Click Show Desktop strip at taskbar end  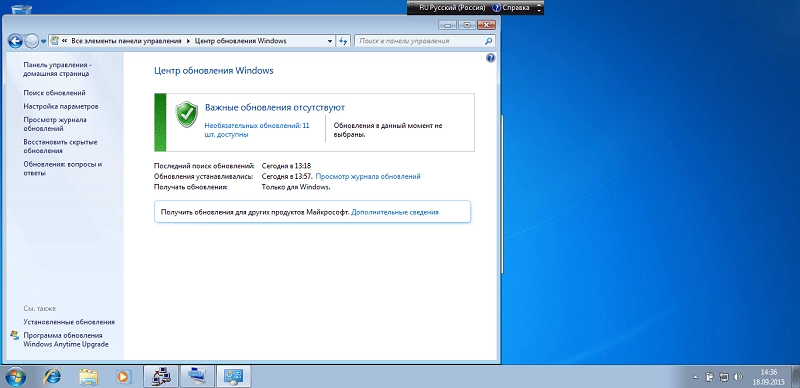796,377
